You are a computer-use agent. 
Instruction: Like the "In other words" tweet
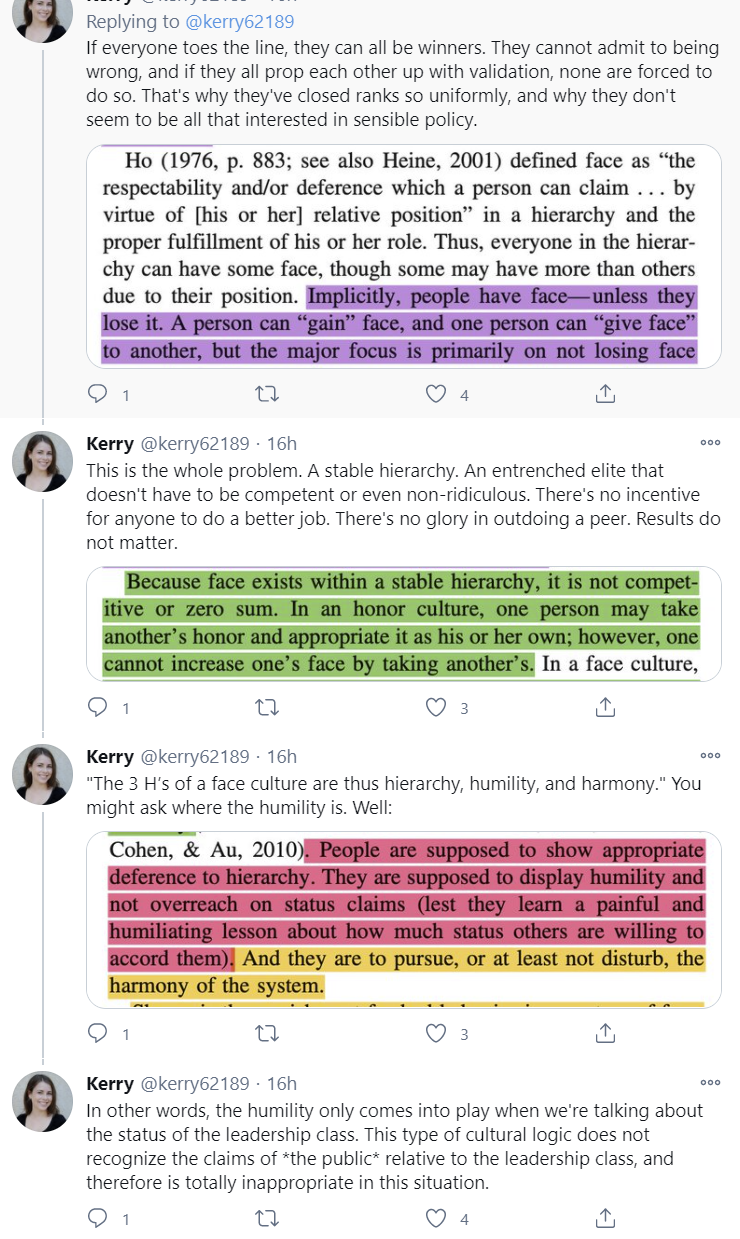tap(435, 1218)
